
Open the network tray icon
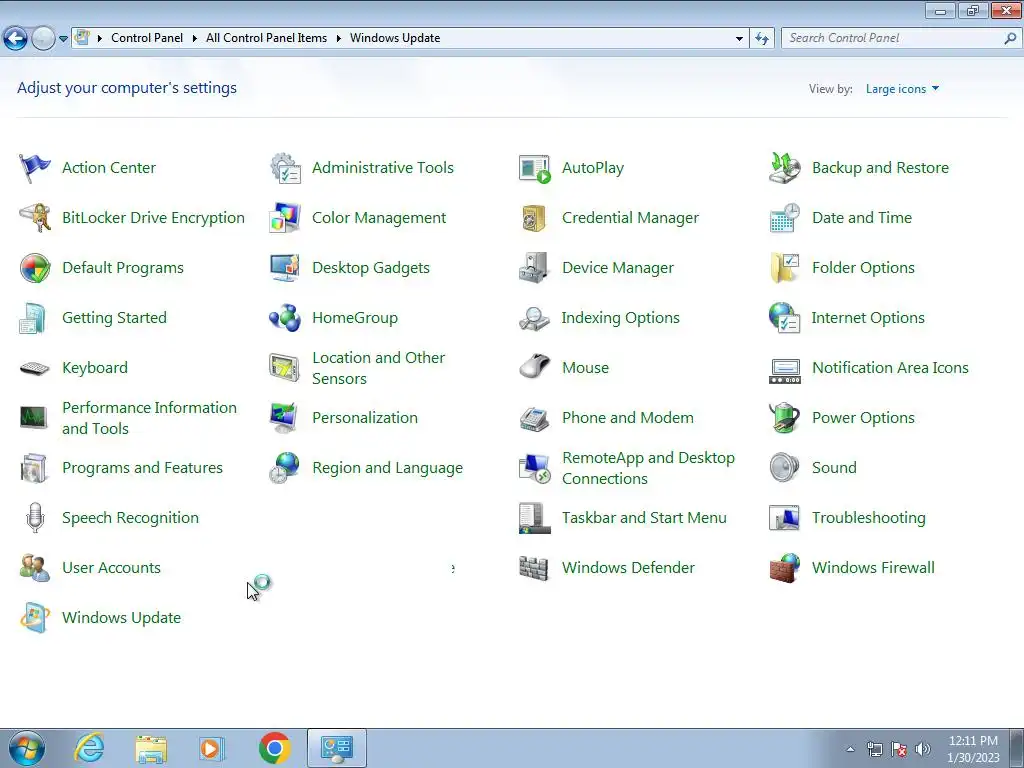(x=874, y=749)
